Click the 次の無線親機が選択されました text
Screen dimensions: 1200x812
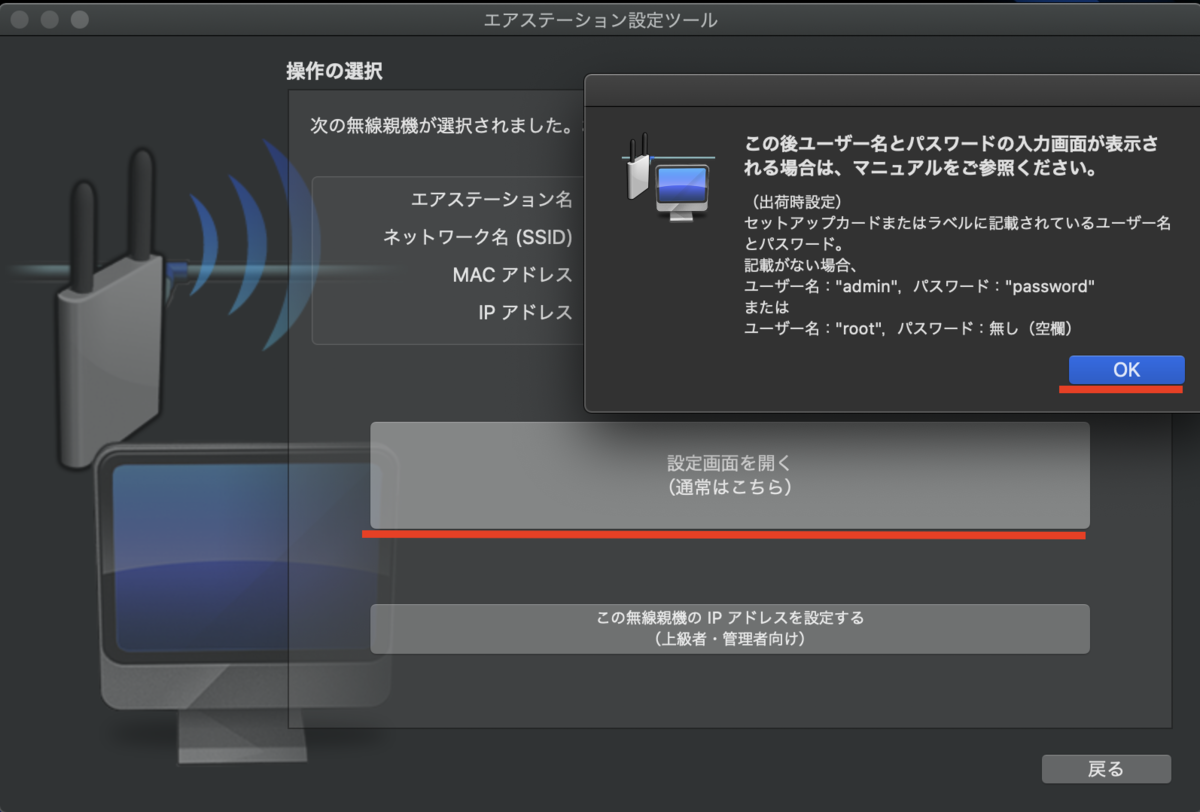pyautogui.click(x=441, y=127)
